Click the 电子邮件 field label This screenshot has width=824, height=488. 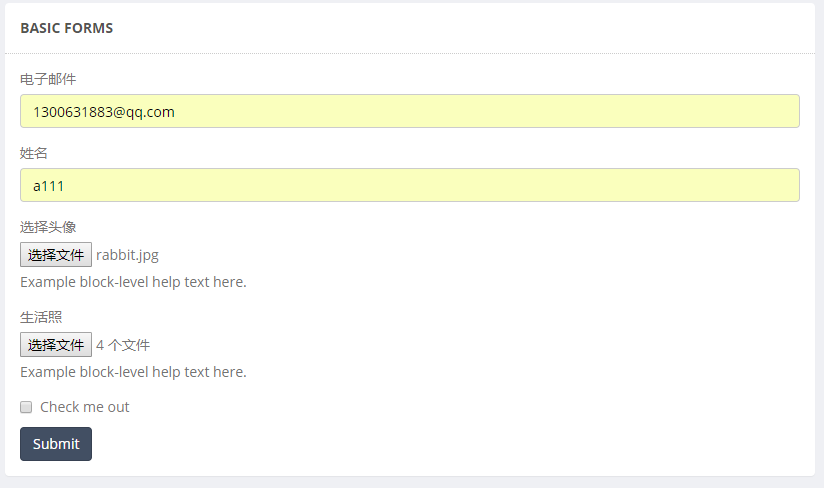pos(48,79)
